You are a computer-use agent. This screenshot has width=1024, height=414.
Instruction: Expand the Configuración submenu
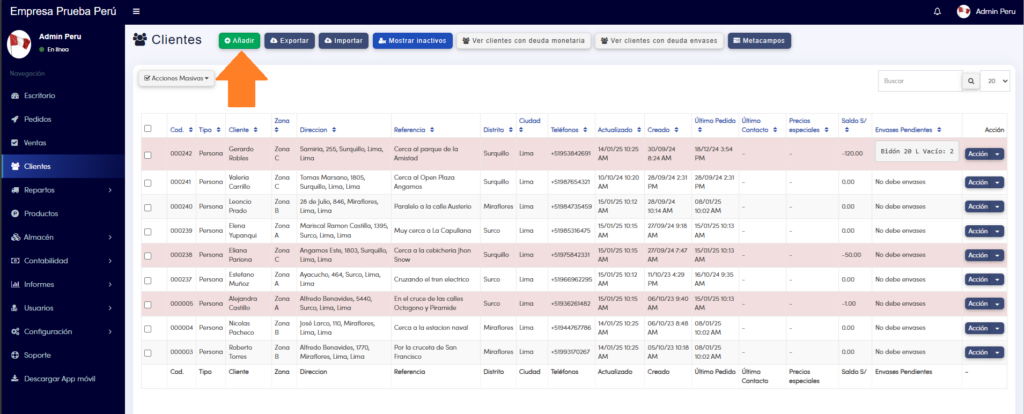click(62, 332)
